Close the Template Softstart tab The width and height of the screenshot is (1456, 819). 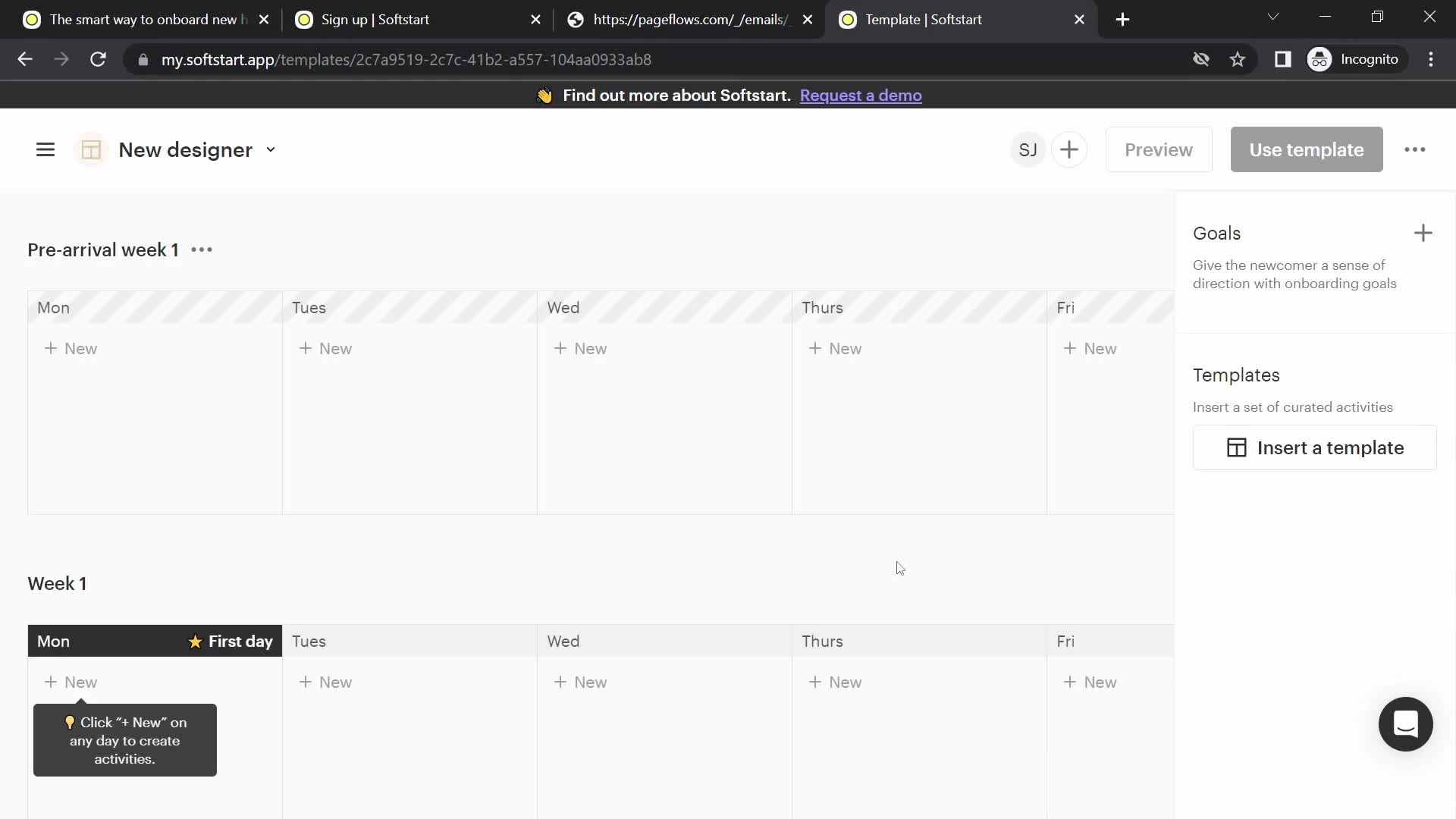[x=1079, y=20]
